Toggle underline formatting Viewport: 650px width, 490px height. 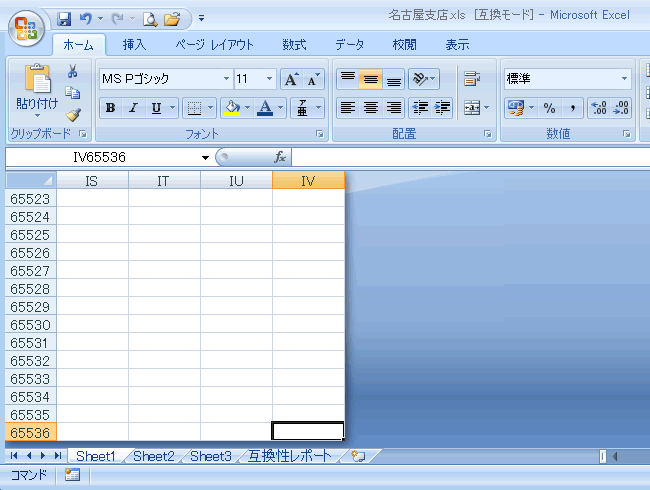156,108
